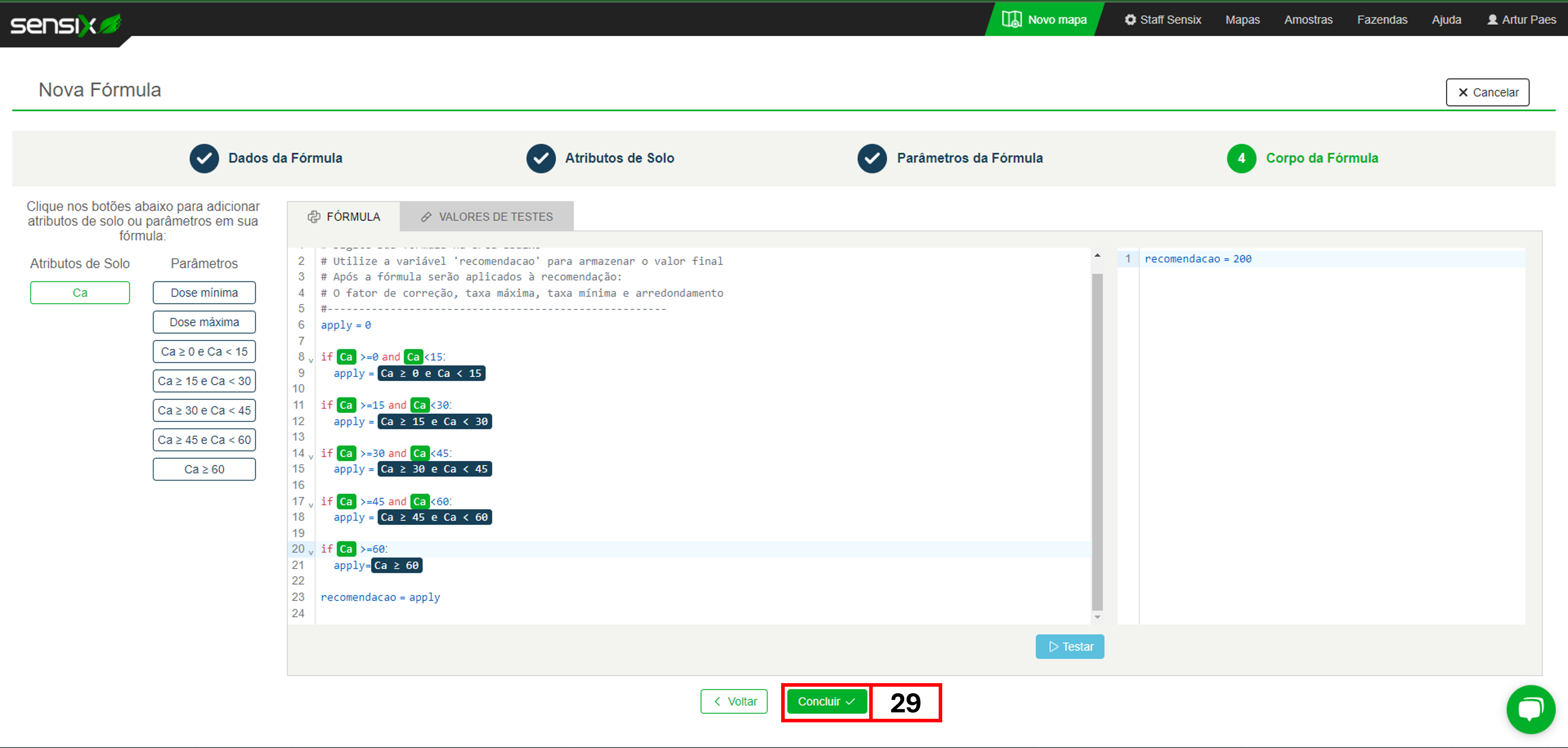
Task: Collapse code fold arrow on line 14
Action: 311,456
